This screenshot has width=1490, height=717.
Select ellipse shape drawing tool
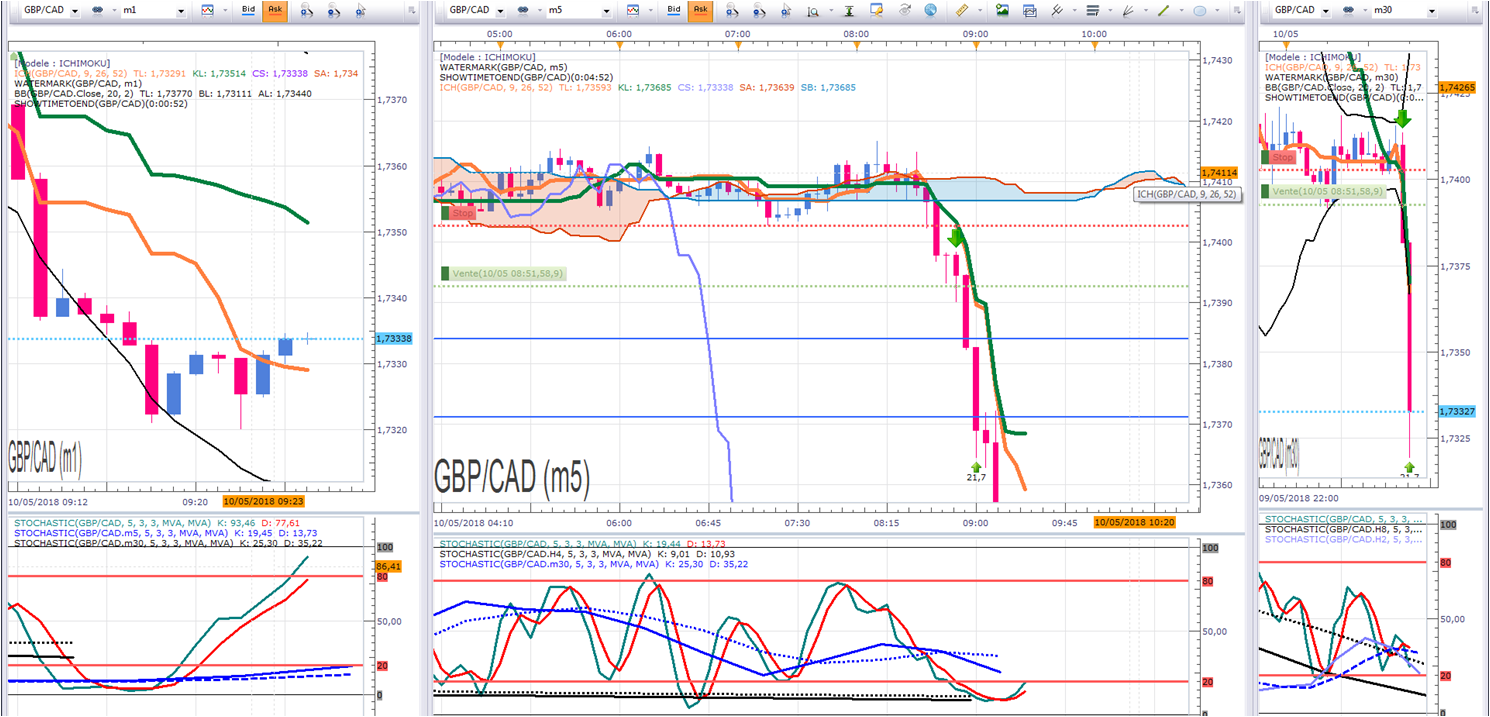point(1199,11)
